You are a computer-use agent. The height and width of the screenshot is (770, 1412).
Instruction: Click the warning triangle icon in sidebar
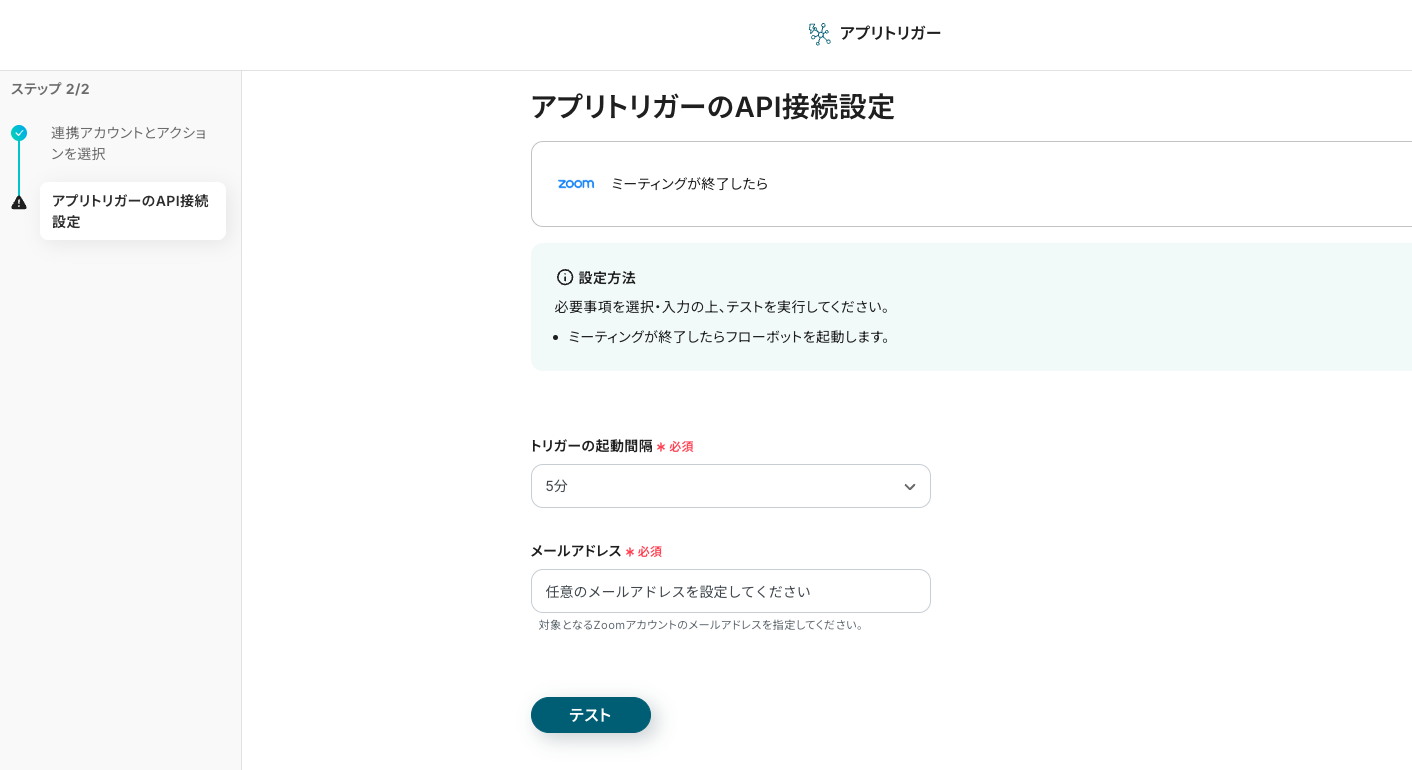pyautogui.click(x=19, y=202)
